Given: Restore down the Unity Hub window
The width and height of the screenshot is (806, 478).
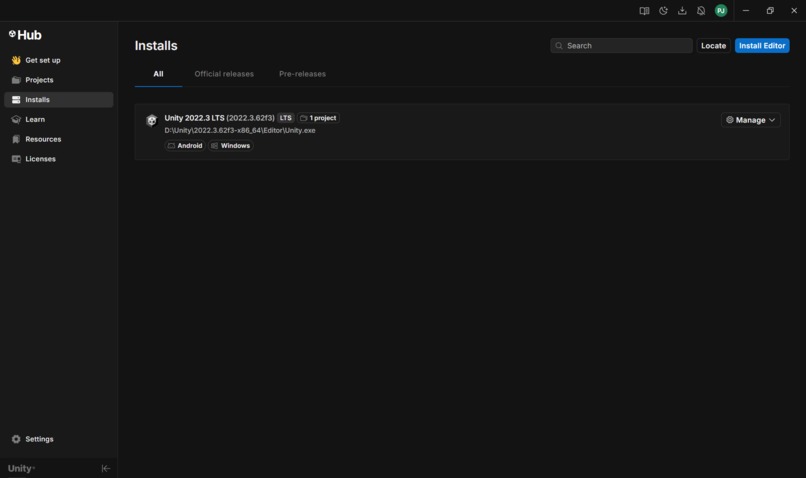Looking at the screenshot, I should coord(770,11).
